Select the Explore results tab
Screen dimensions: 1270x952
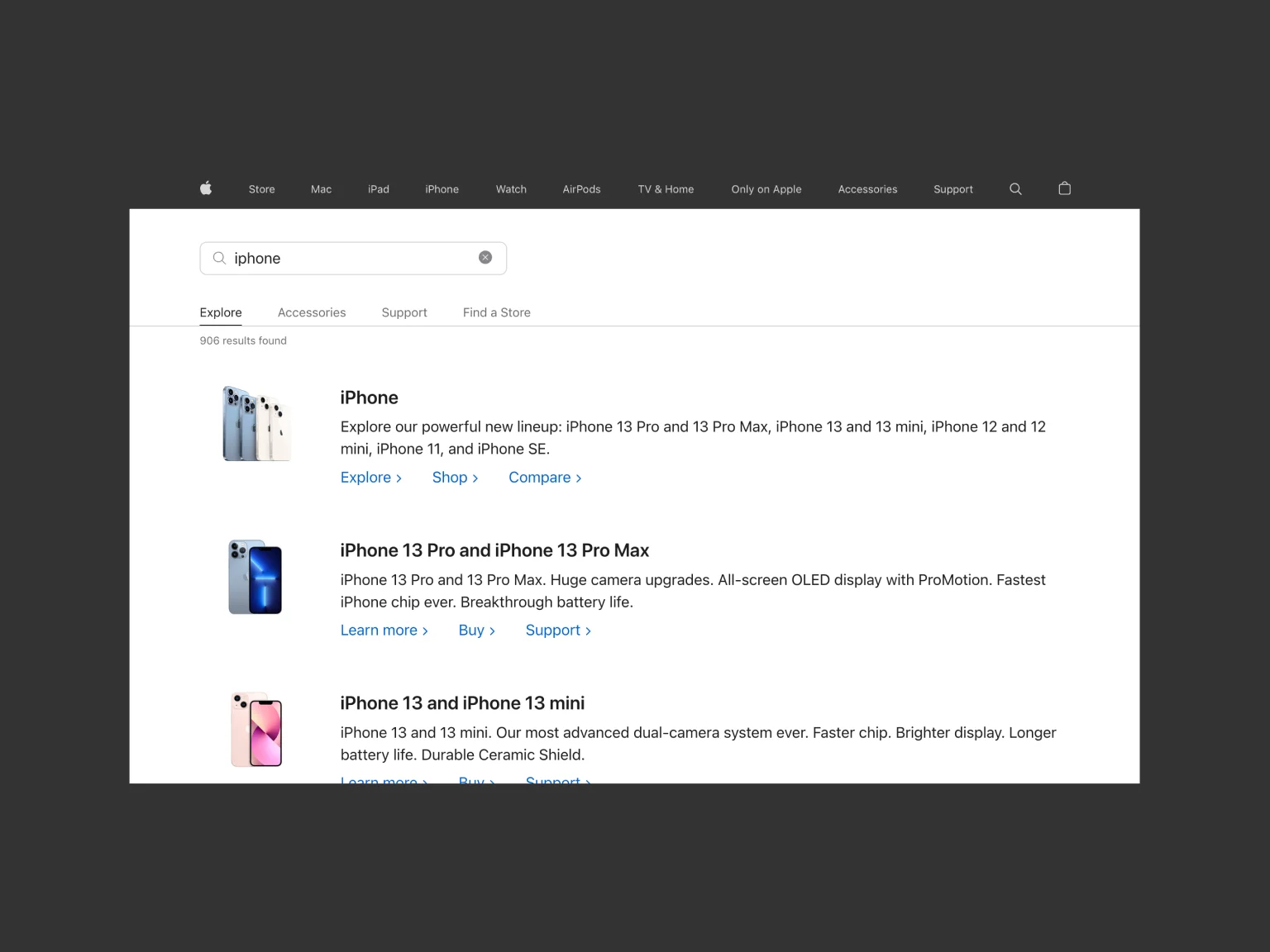coord(221,312)
